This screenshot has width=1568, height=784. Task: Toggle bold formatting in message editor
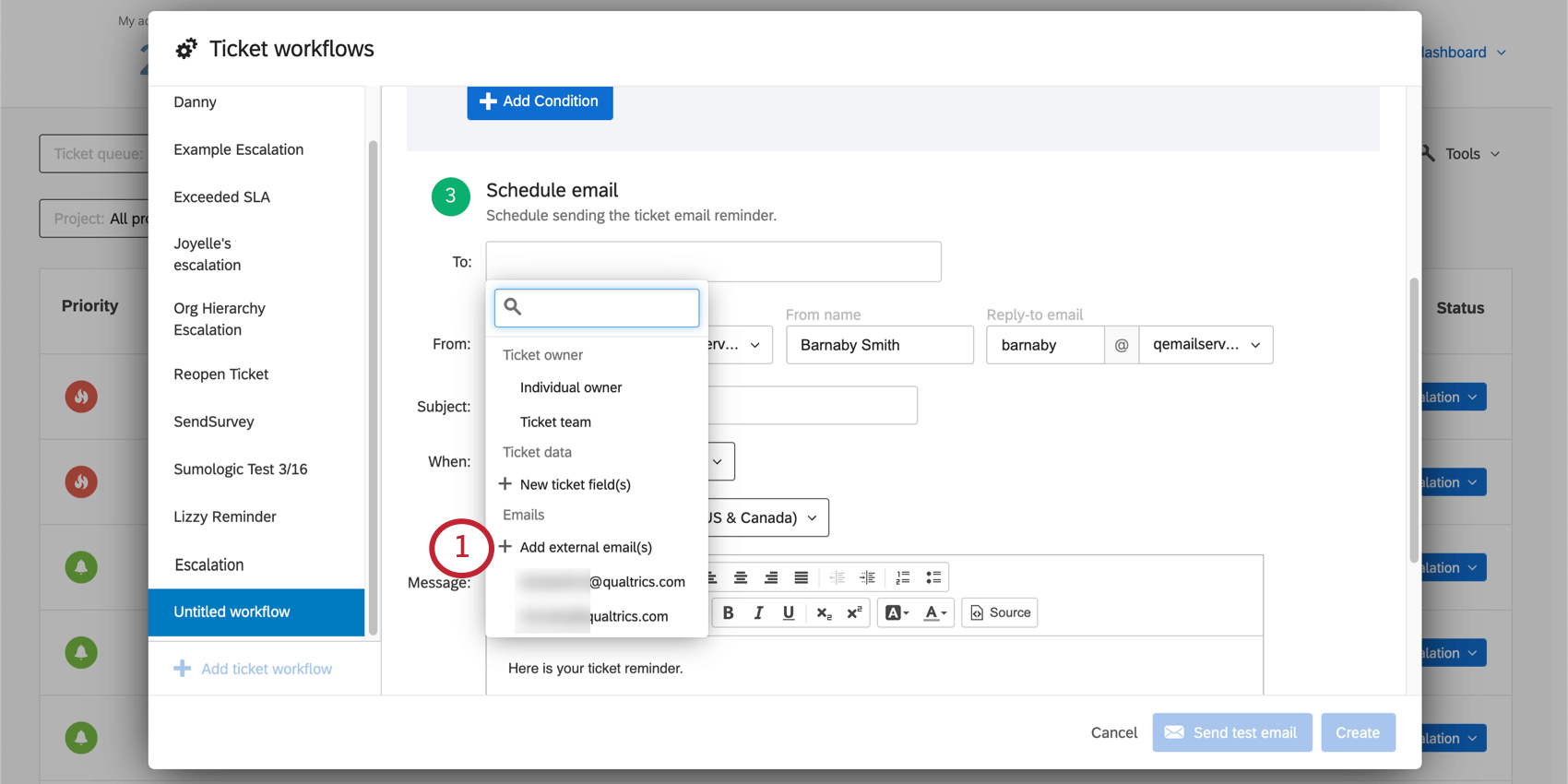[x=728, y=612]
